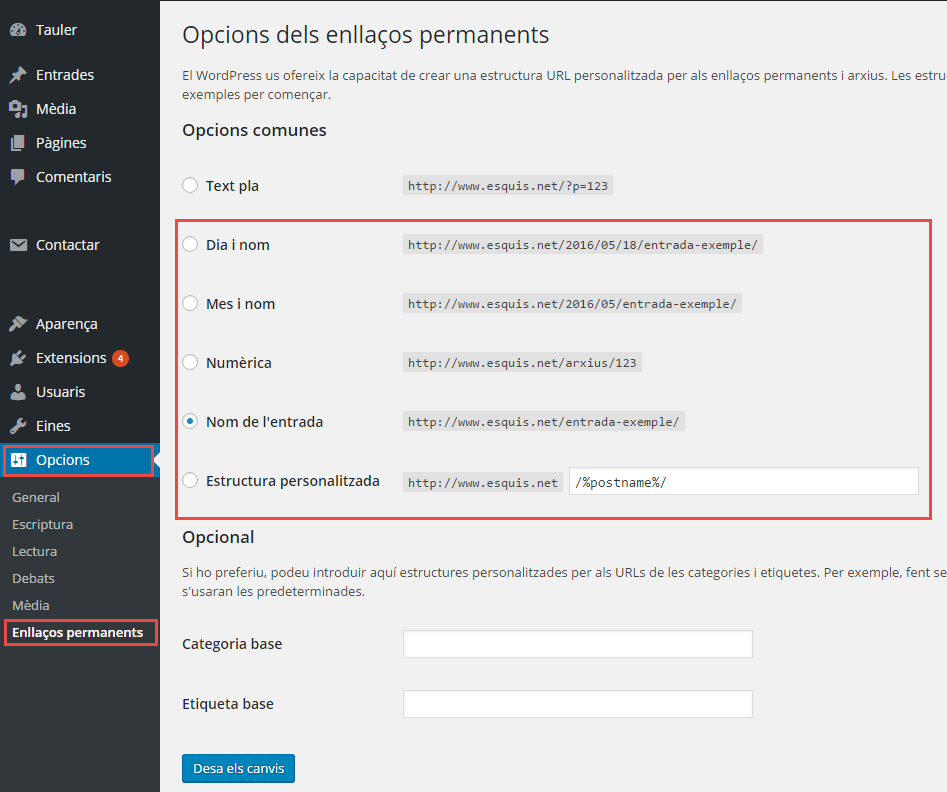The image size is (947, 792).
Task: Click the Mes i nom label
Action: pos(240,304)
